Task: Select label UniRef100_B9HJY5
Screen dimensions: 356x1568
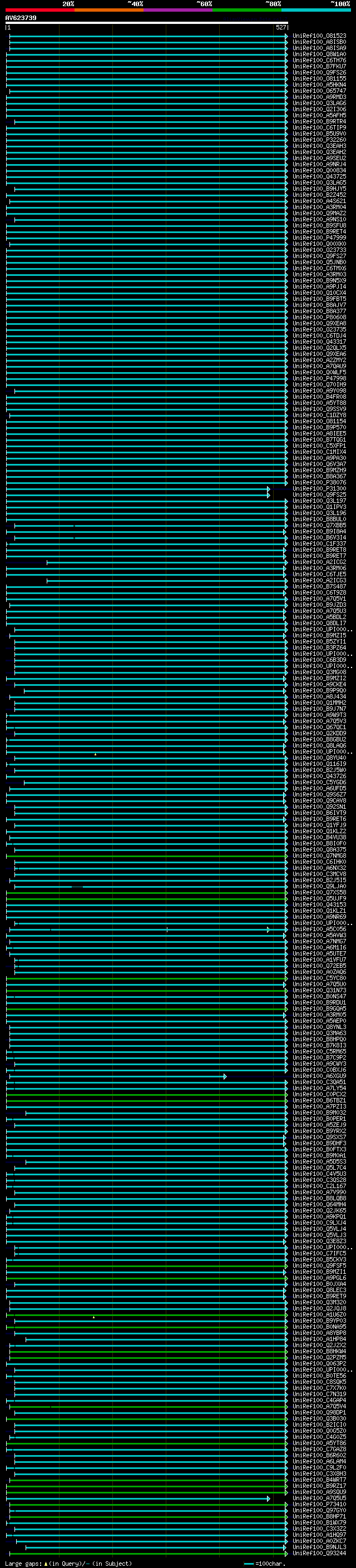Action: tap(319, 189)
